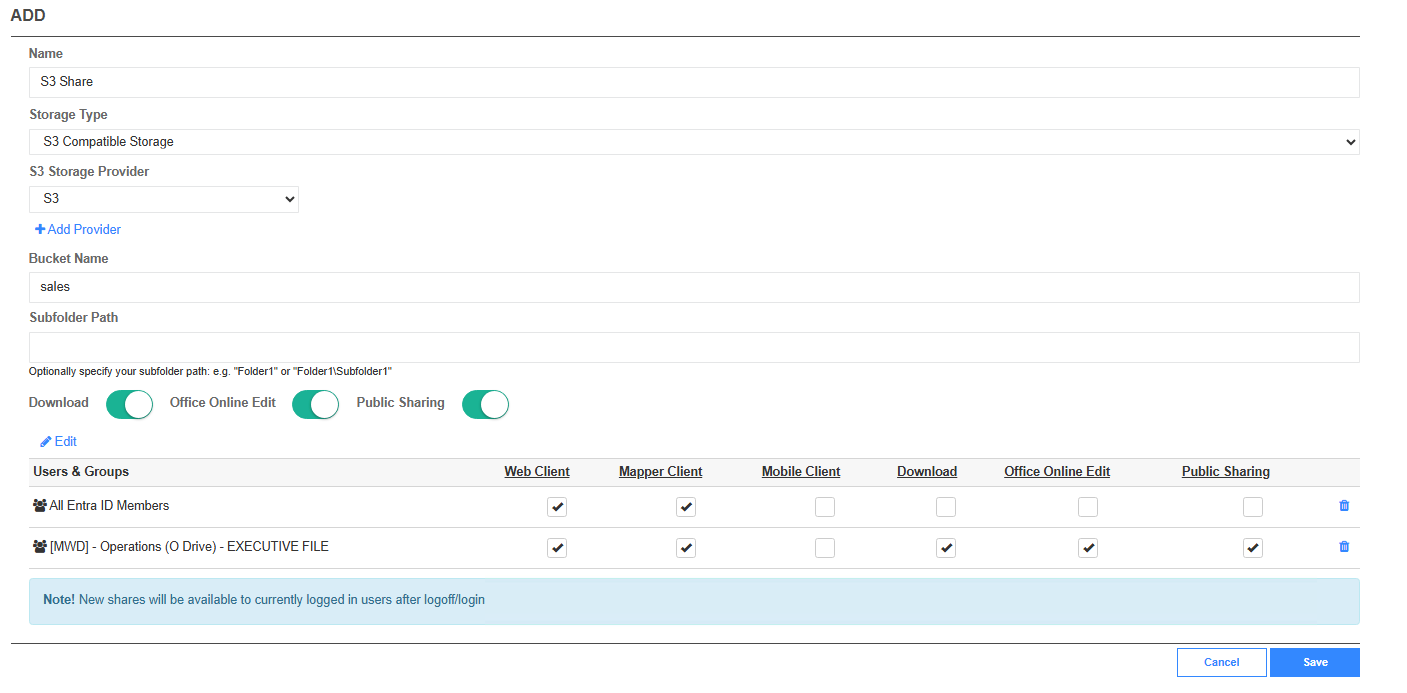Screen dimensions: 1407x693
Task: Click group icon next to All Entra ID Members
Action: coord(40,506)
